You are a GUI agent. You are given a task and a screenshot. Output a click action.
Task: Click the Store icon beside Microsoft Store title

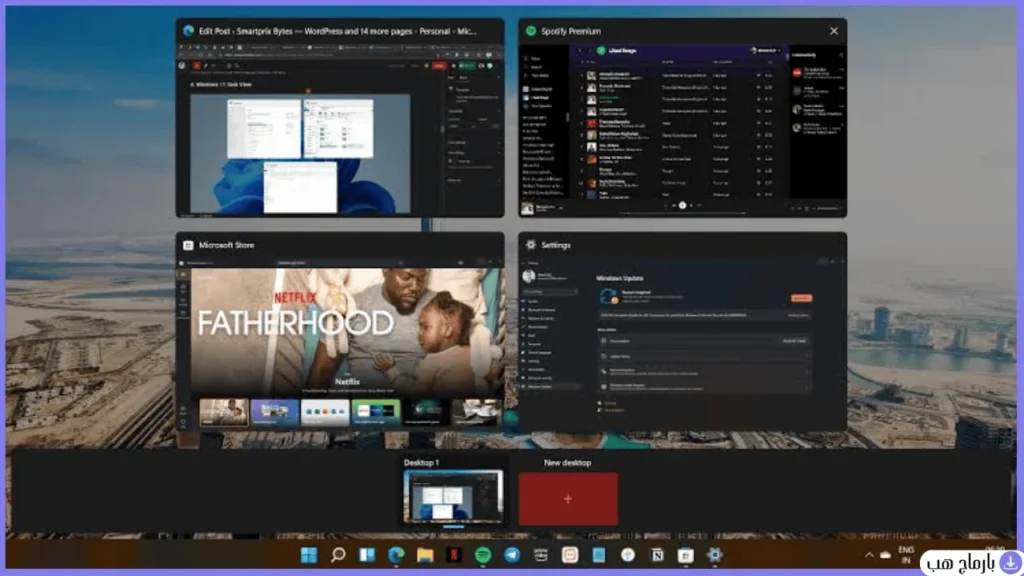click(x=188, y=245)
